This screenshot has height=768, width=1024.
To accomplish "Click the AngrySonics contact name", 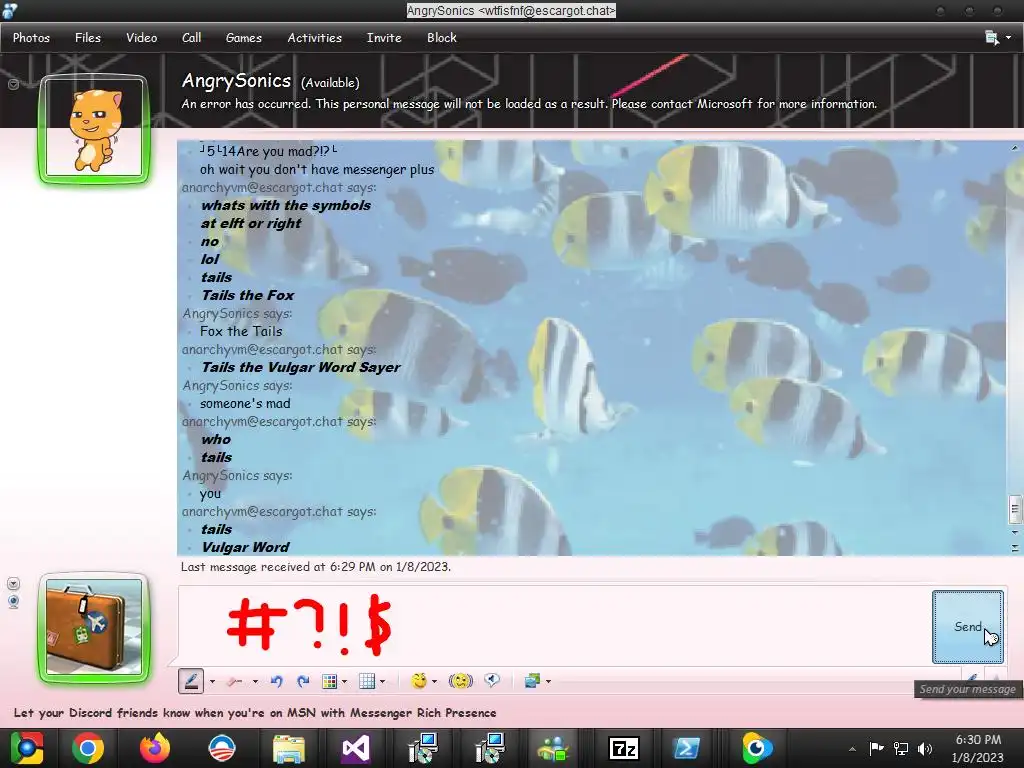I will 236,81.
